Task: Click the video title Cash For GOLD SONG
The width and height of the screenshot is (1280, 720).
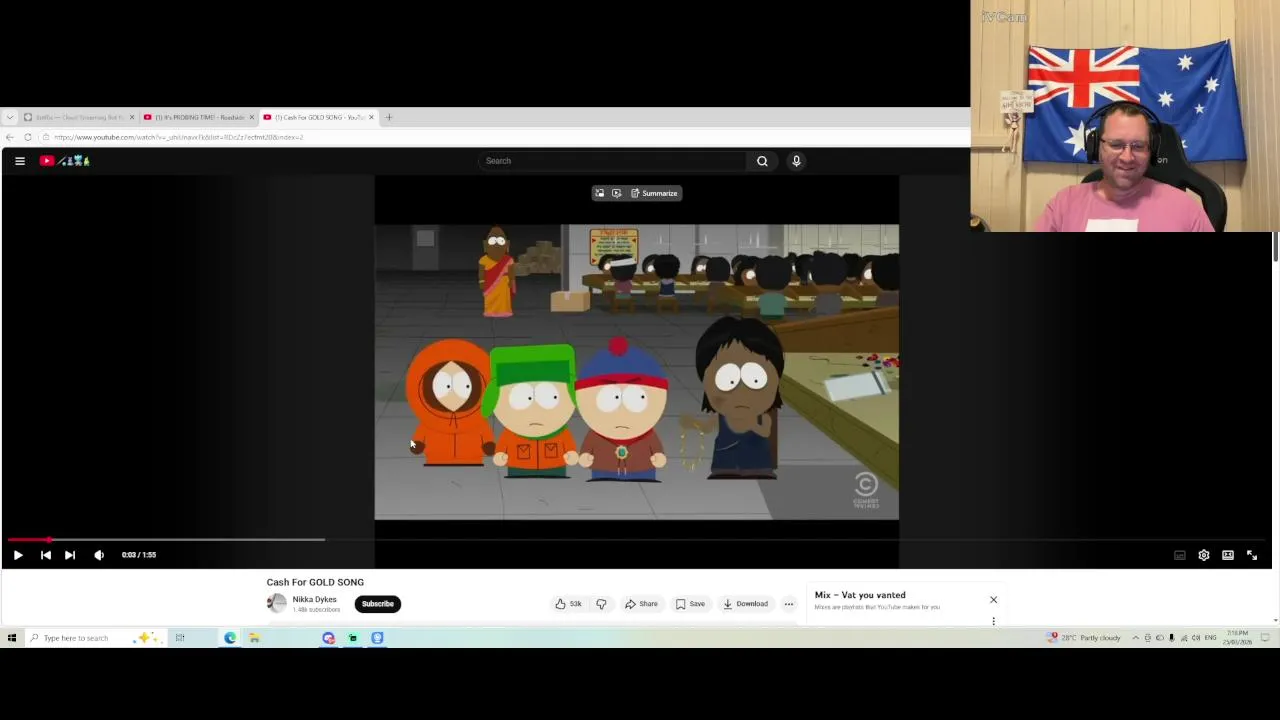Action: click(315, 582)
